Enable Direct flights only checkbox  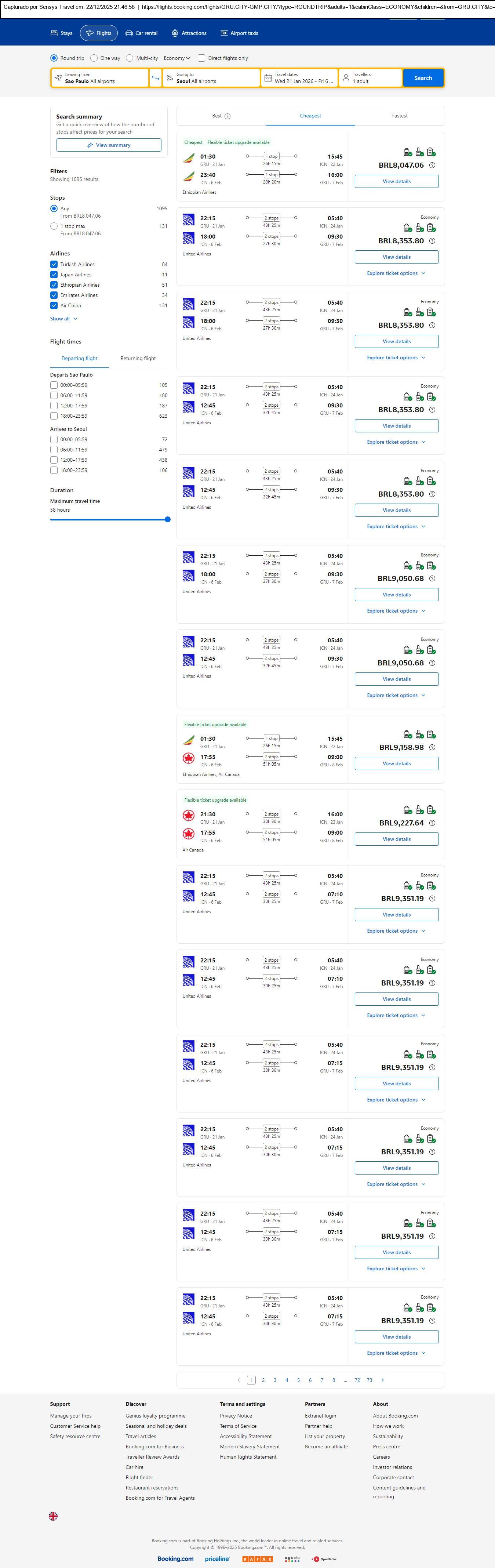[201, 58]
